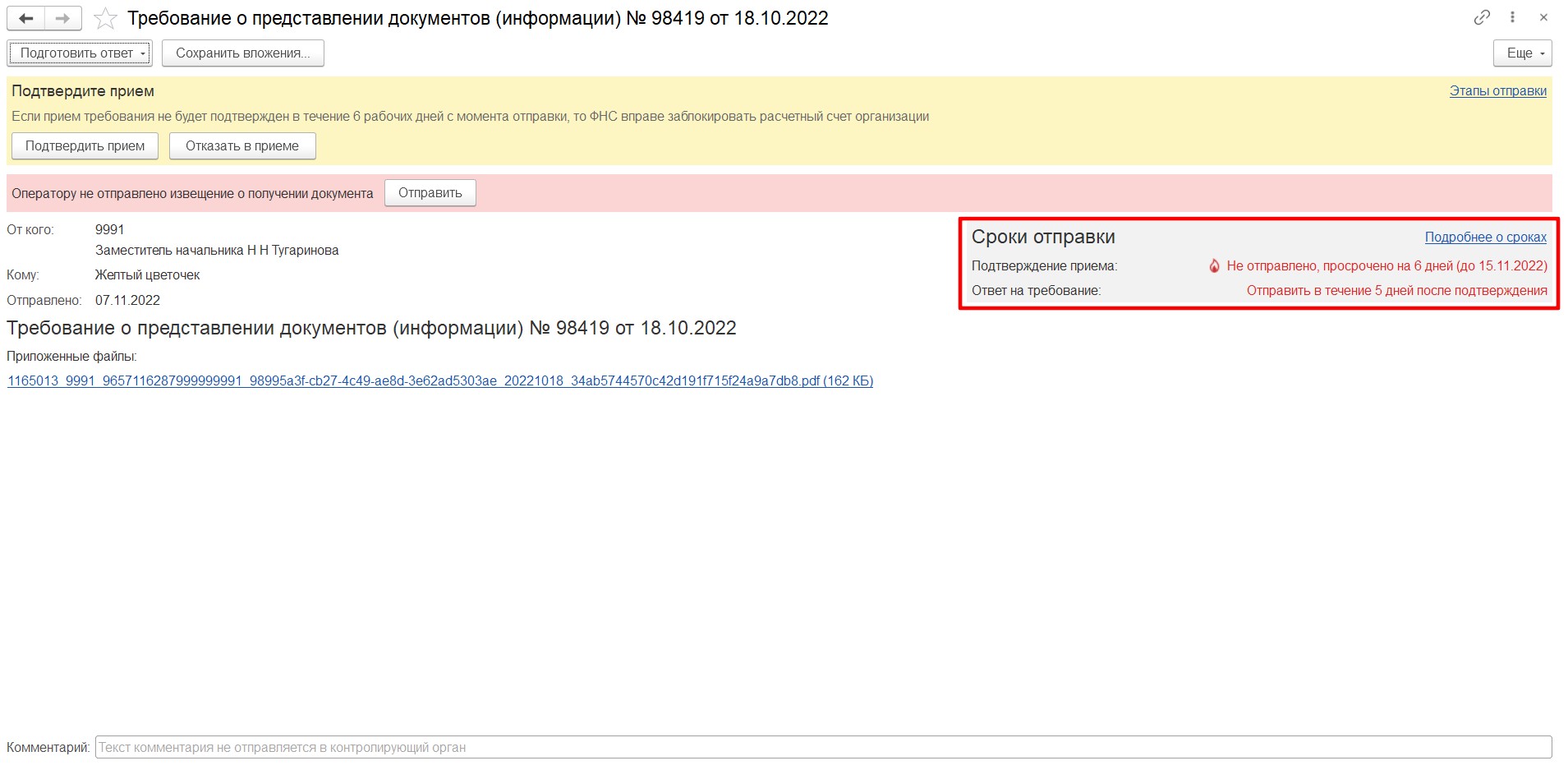Copy link via the chain icon

[1482, 17]
